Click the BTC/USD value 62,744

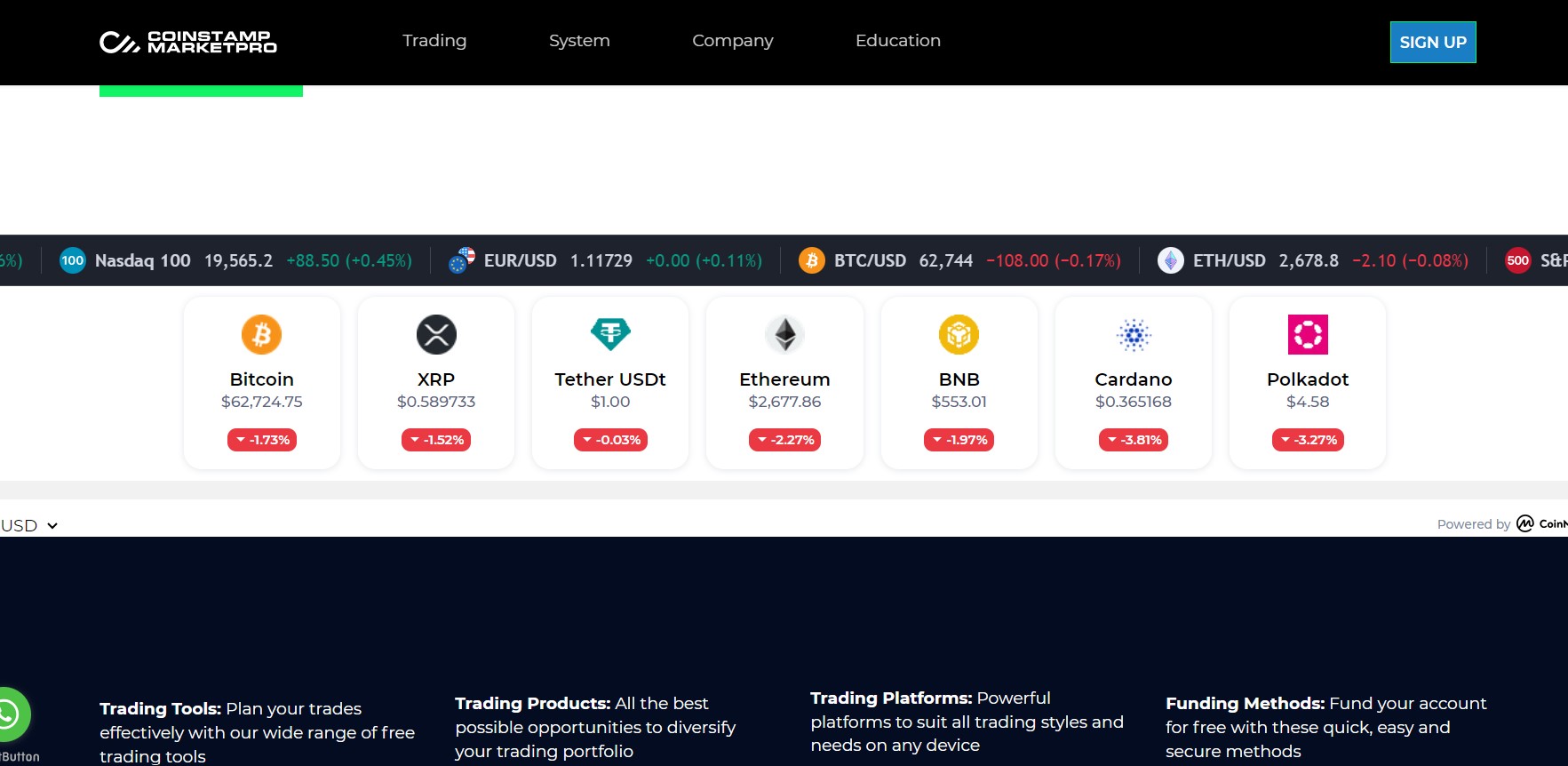pyautogui.click(x=946, y=260)
